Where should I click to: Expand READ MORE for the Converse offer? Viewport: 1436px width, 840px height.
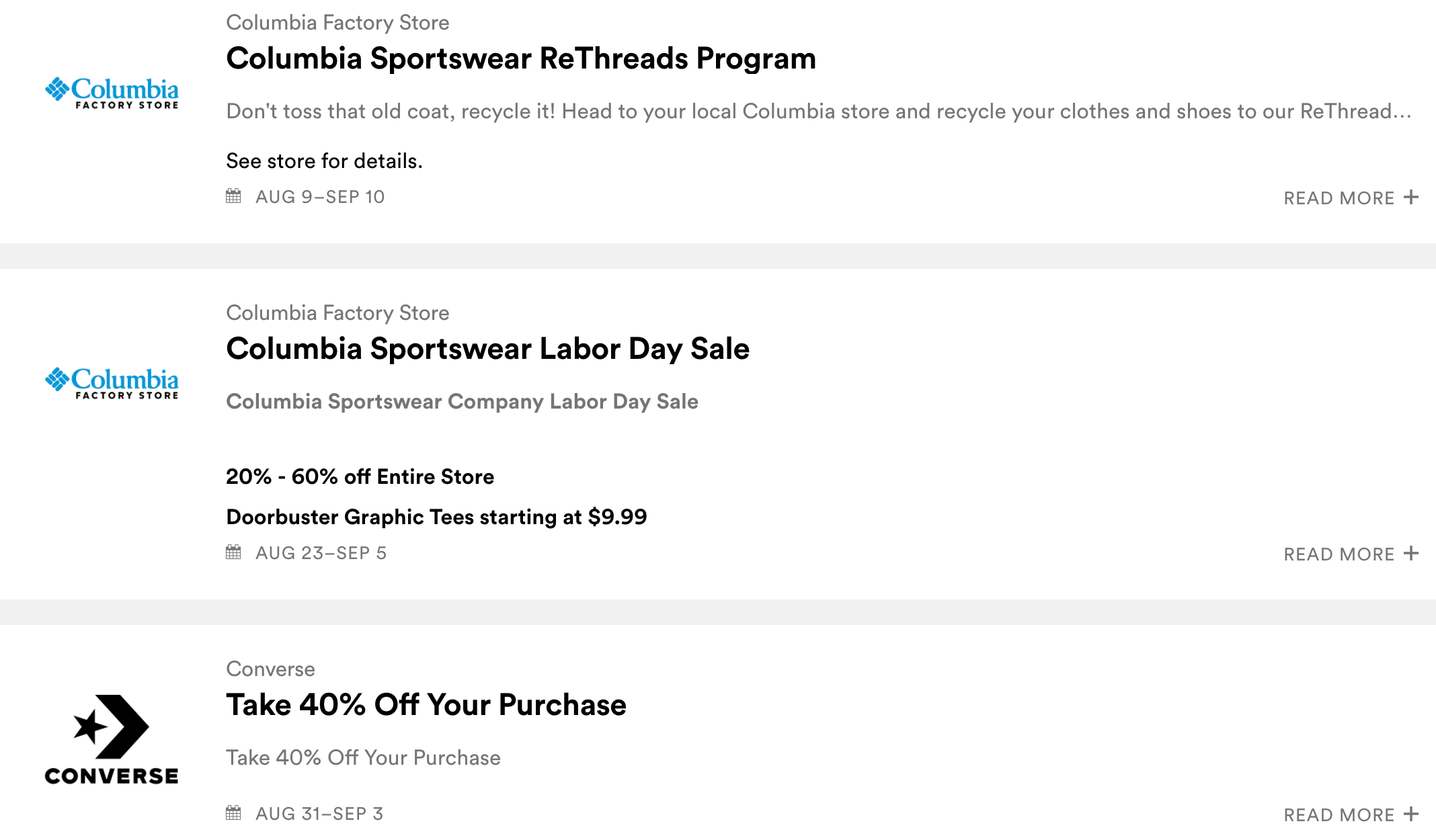pyautogui.click(x=1350, y=815)
